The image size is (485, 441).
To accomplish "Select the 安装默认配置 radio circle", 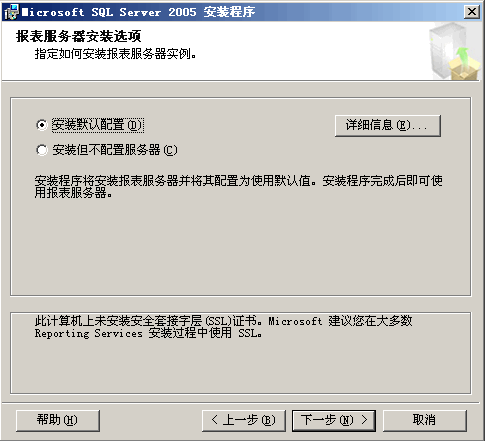I will tap(42, 125).
